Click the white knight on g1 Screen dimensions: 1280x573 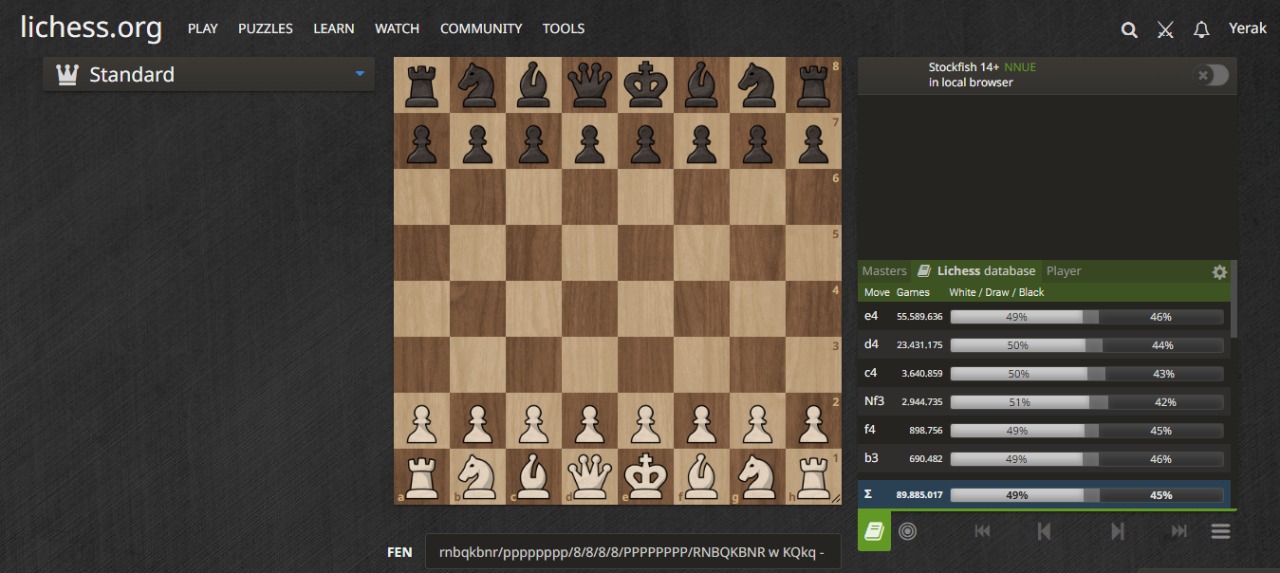click(x=758, y=477)
